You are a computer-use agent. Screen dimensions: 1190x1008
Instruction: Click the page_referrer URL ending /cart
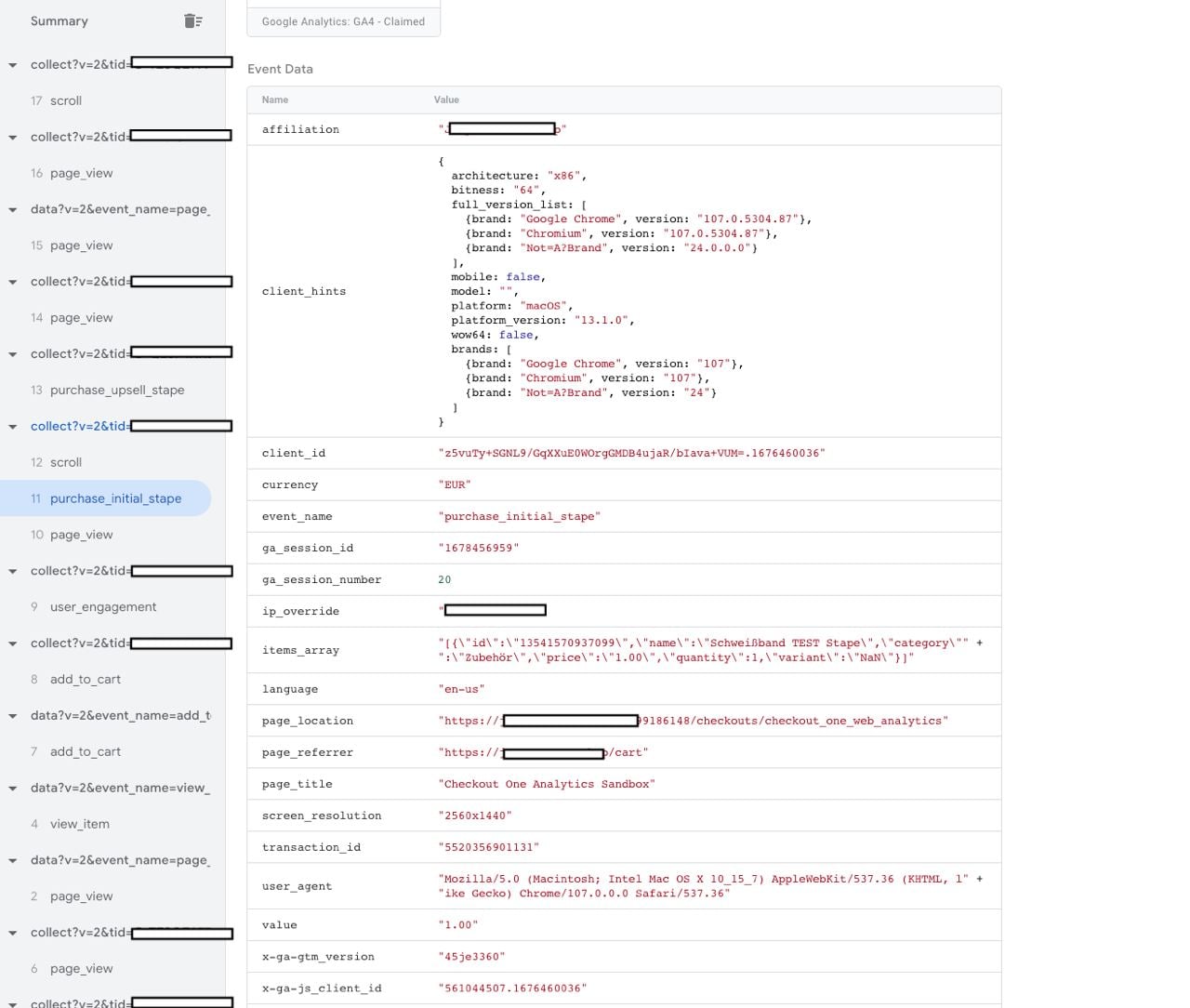pyautogui.click(x=543, y=752)
